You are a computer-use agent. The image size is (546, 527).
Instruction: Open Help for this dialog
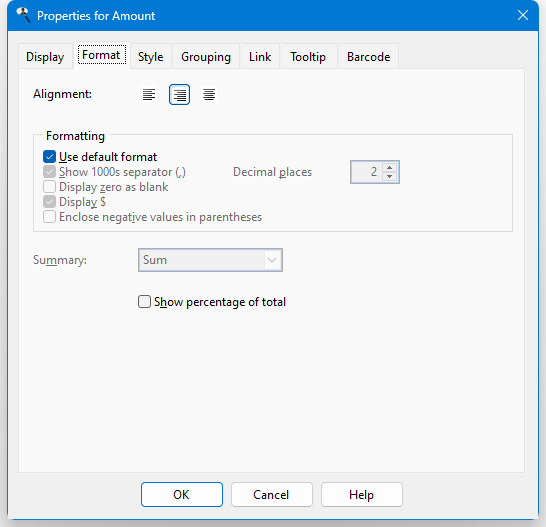(362, 494)
